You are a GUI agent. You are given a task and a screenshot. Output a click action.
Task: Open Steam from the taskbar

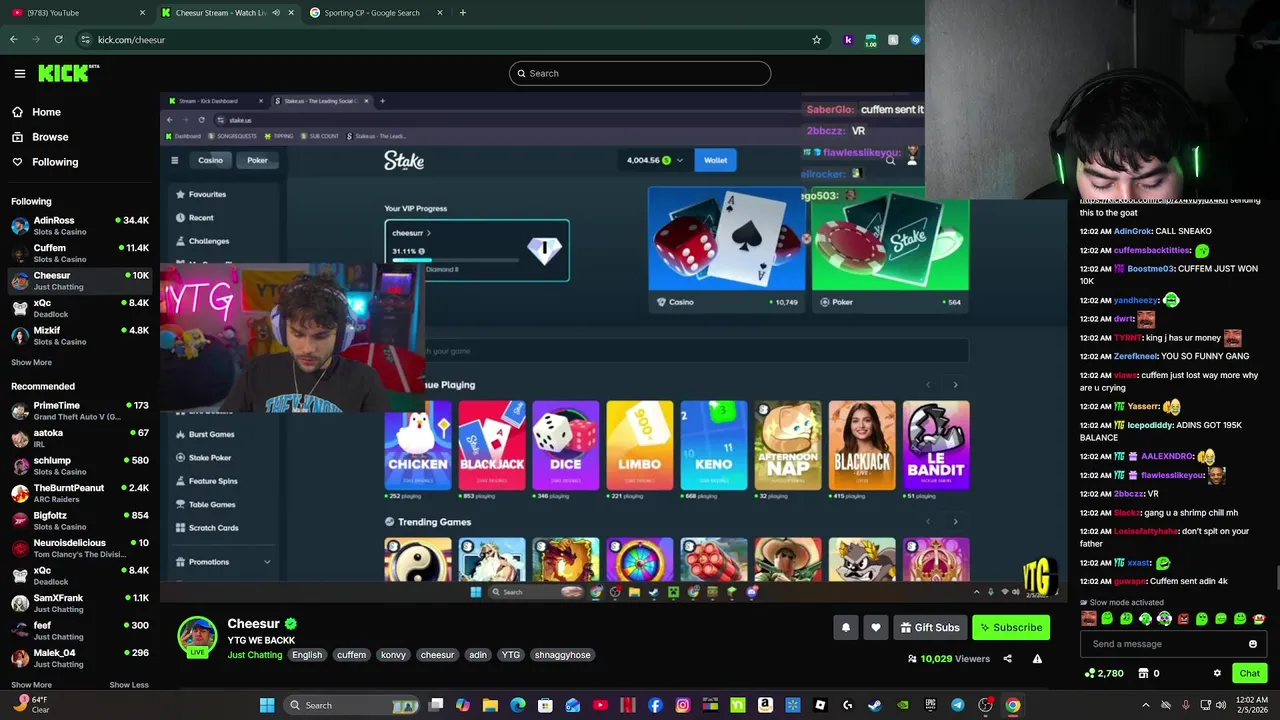(875, 705)
